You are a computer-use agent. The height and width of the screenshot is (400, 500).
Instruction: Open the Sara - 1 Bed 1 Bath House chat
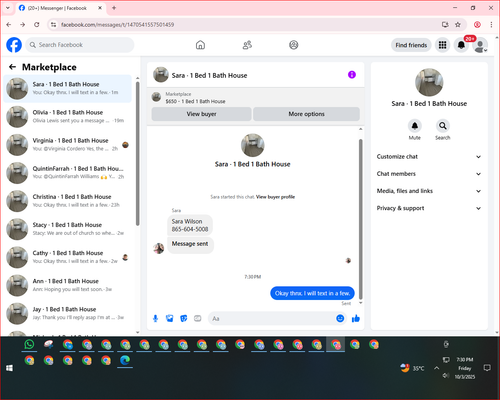67,89
